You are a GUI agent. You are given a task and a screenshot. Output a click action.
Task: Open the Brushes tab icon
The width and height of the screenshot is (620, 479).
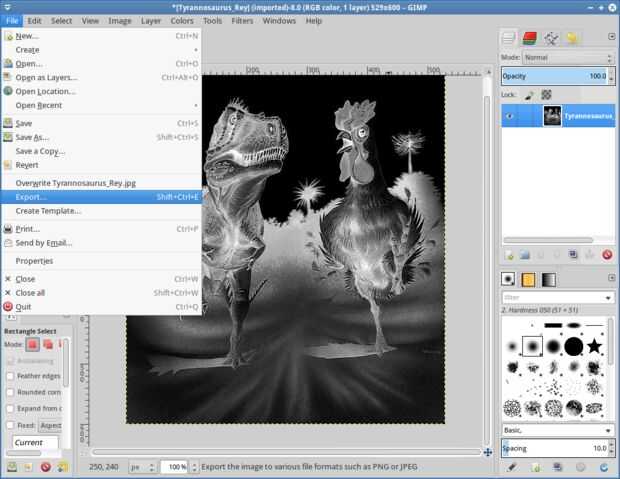(x=508, y=279)
